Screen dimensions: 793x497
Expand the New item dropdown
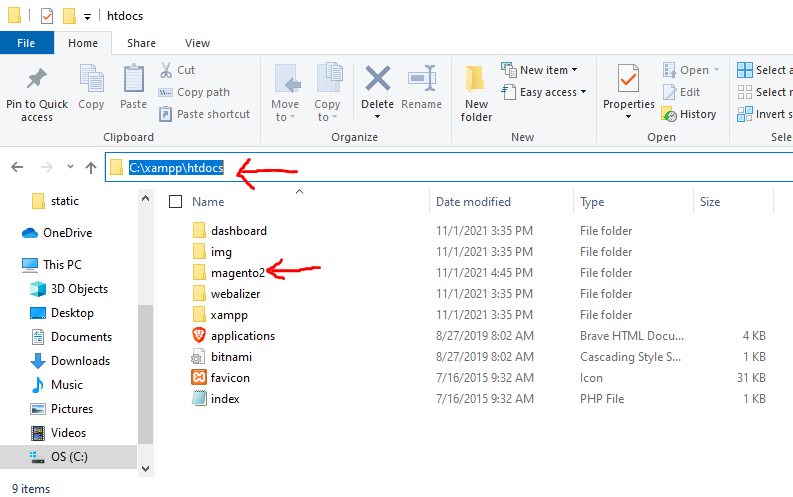pos(575,70)
